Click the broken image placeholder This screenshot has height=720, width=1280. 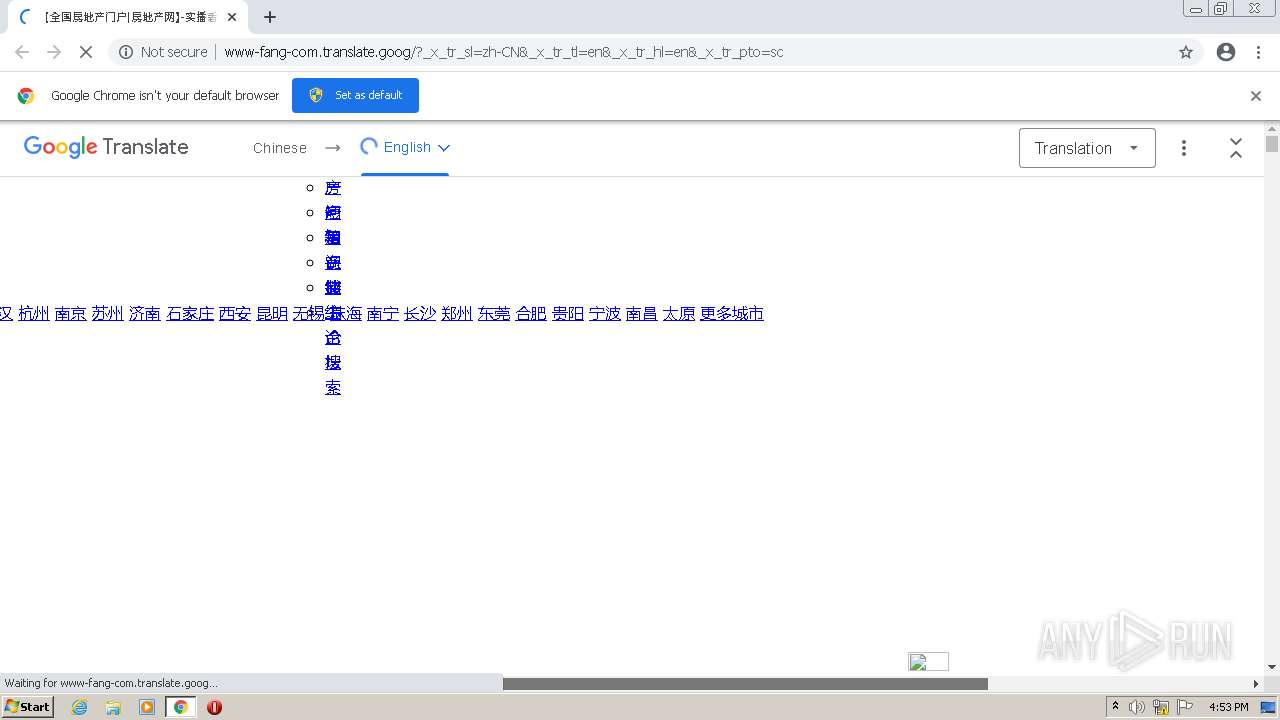pyautogui.click(x=928, y=662)
